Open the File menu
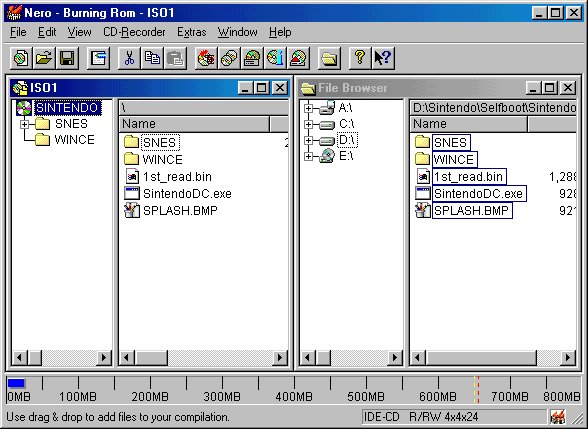Viewport: 588px width, 429px height. 18,32
